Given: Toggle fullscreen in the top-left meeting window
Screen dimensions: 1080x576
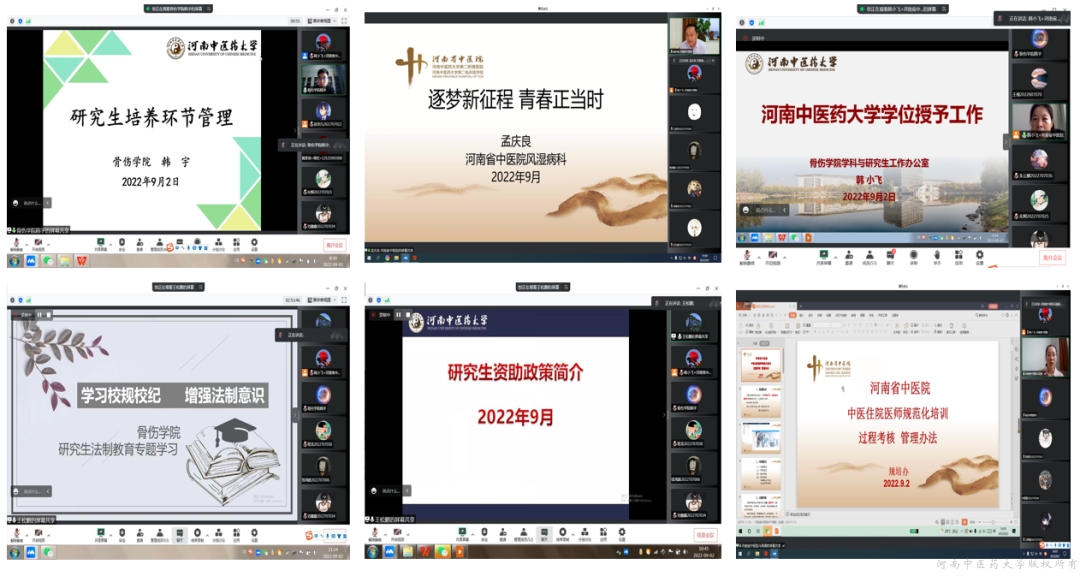Looking at the screenshot, I should click(x=344, y=20).
